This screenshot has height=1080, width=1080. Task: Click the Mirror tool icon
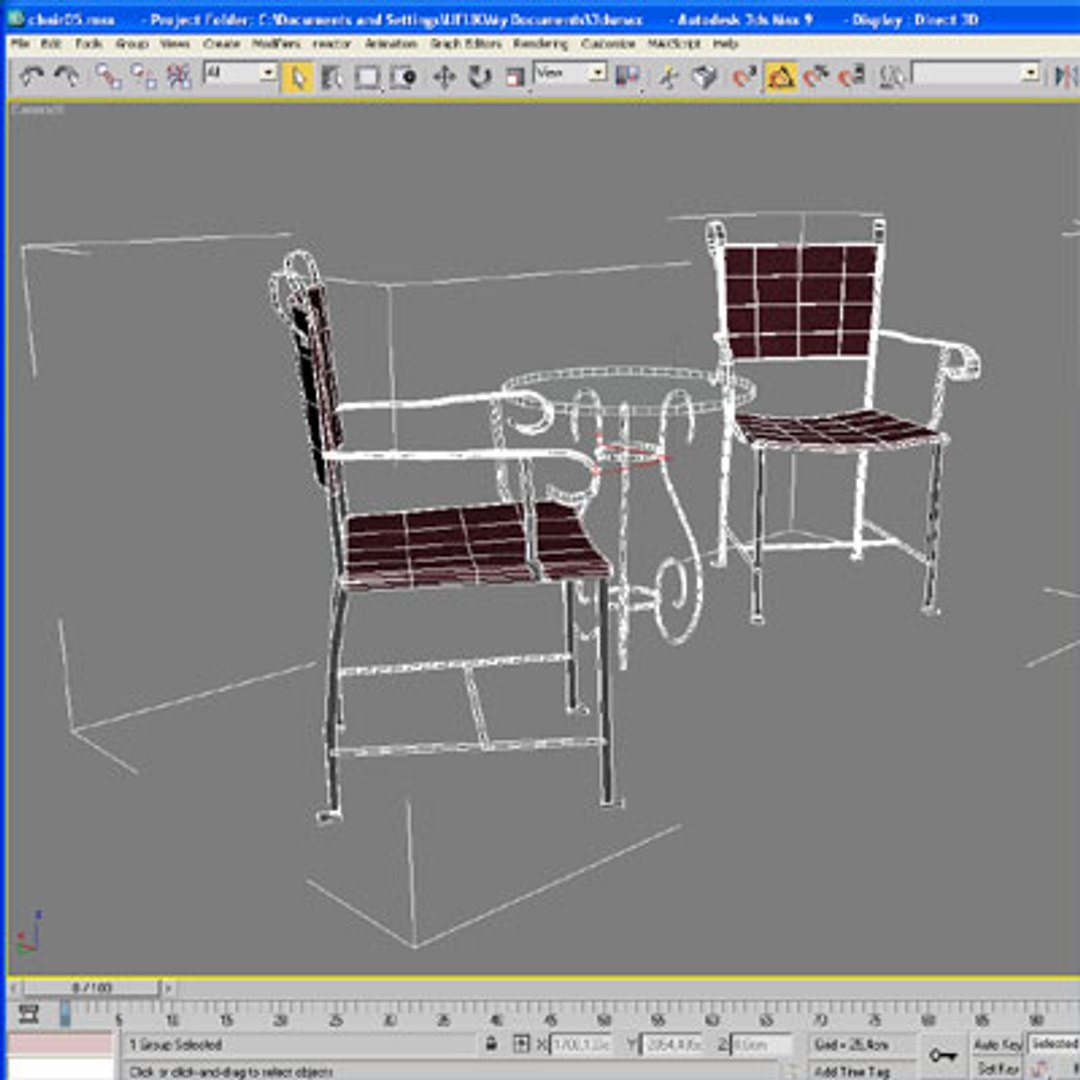click(1065, 76)
